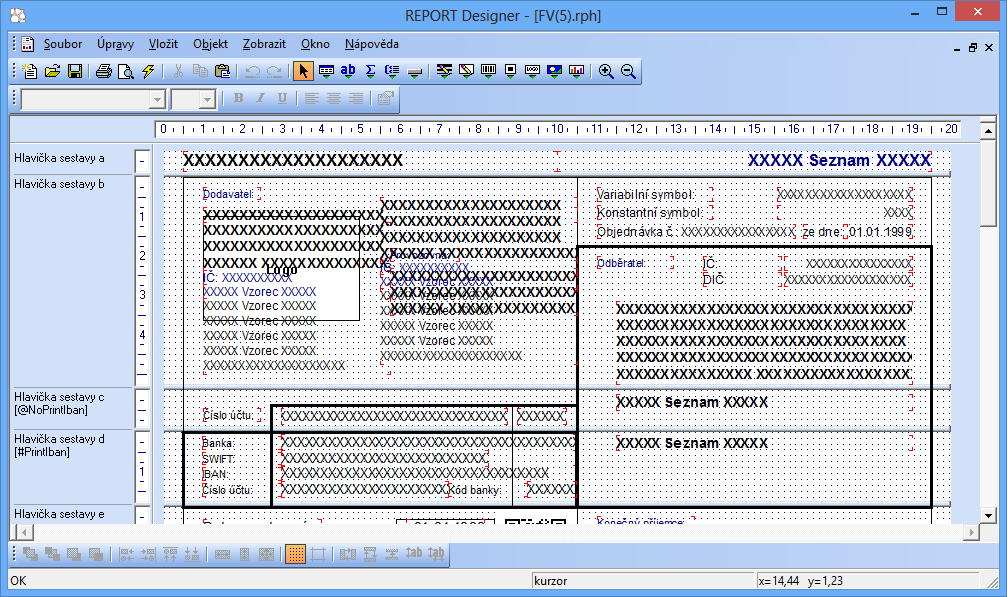
Task: Open a file with the folder icon
Action: [x=52, y=71]
